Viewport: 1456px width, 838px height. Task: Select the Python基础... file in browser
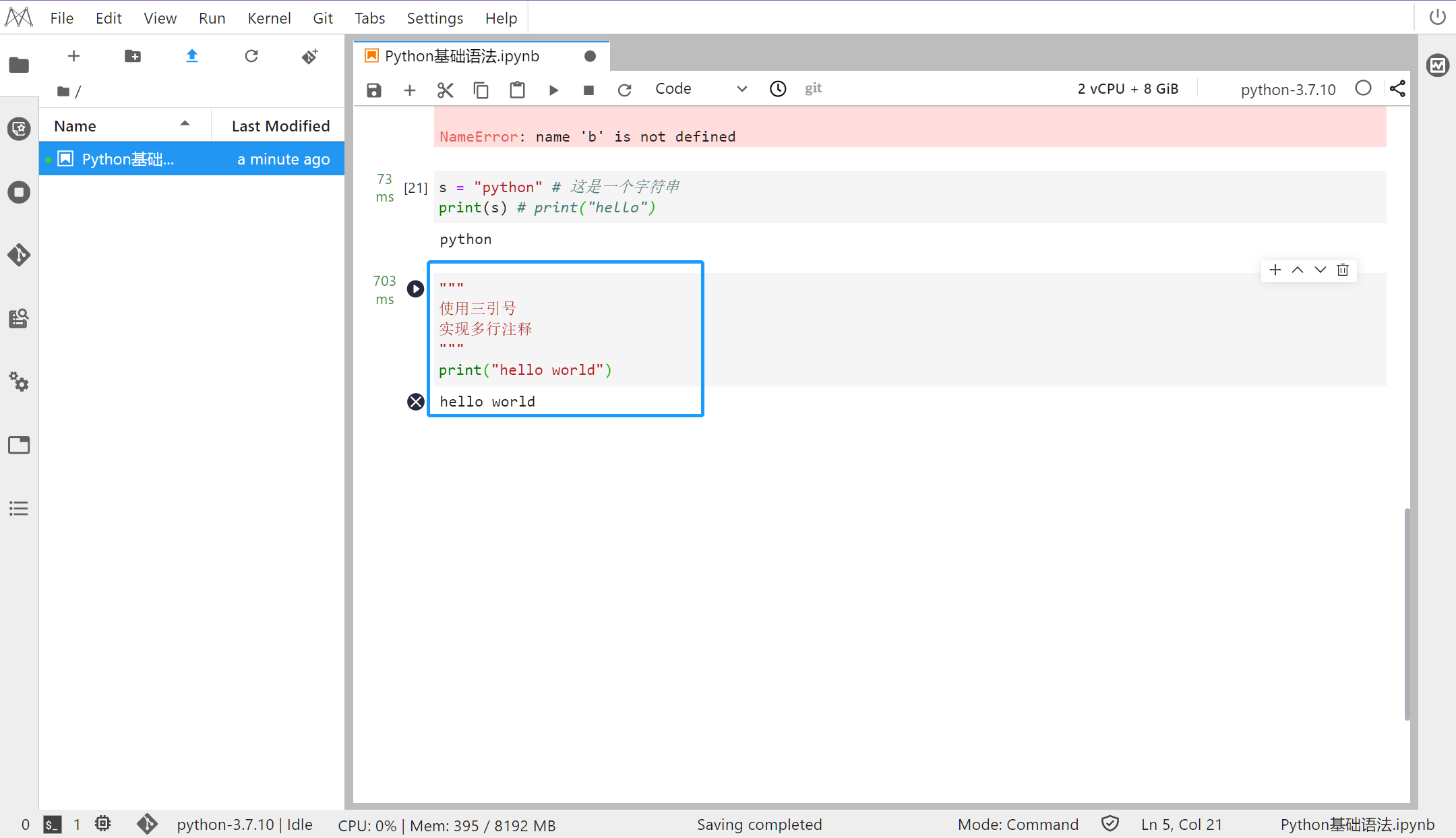[191, 159]
